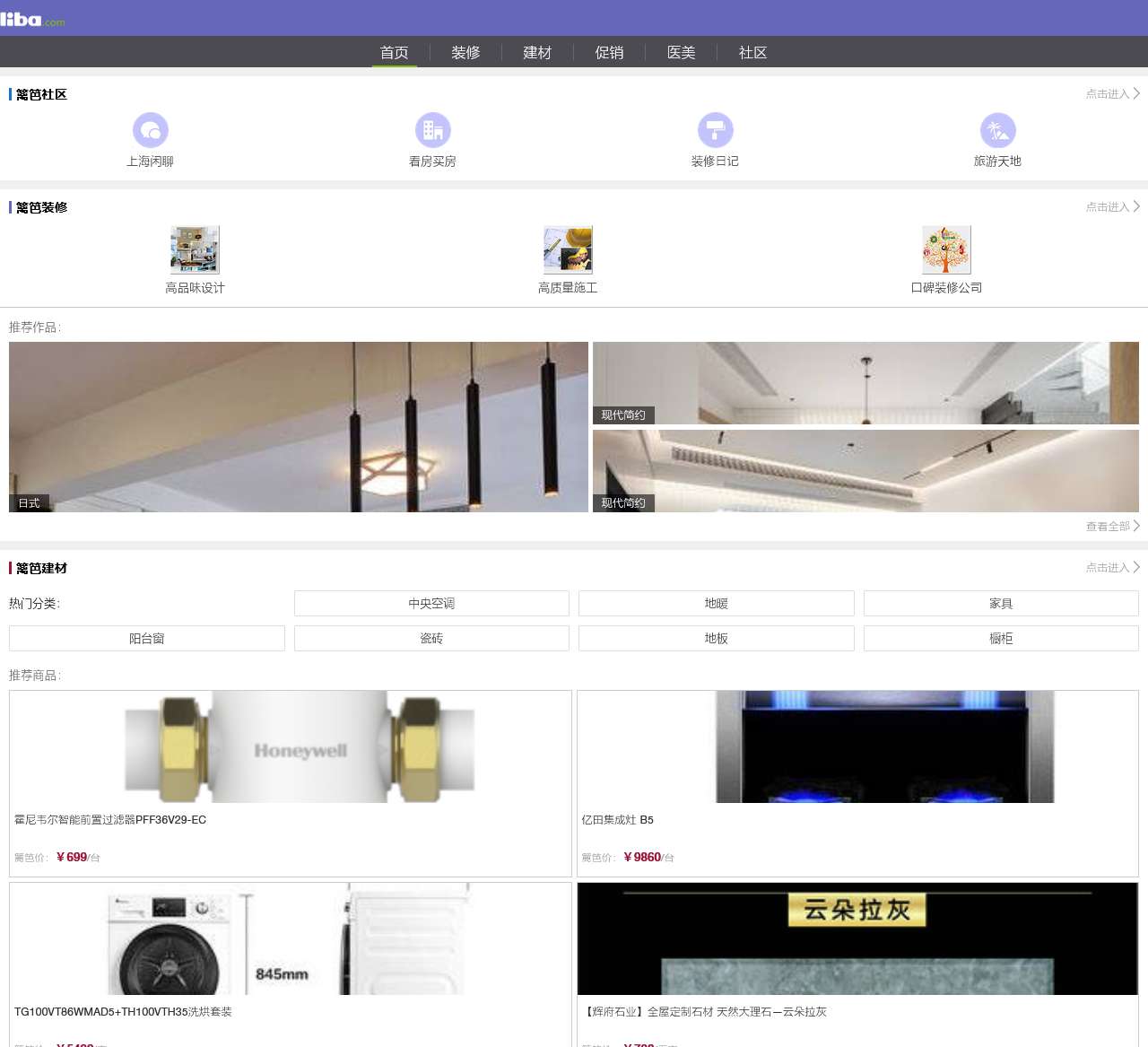Click the 云朵拉灰 marble product image
Screen dimensions: 1148x1047
click(857, 938)
